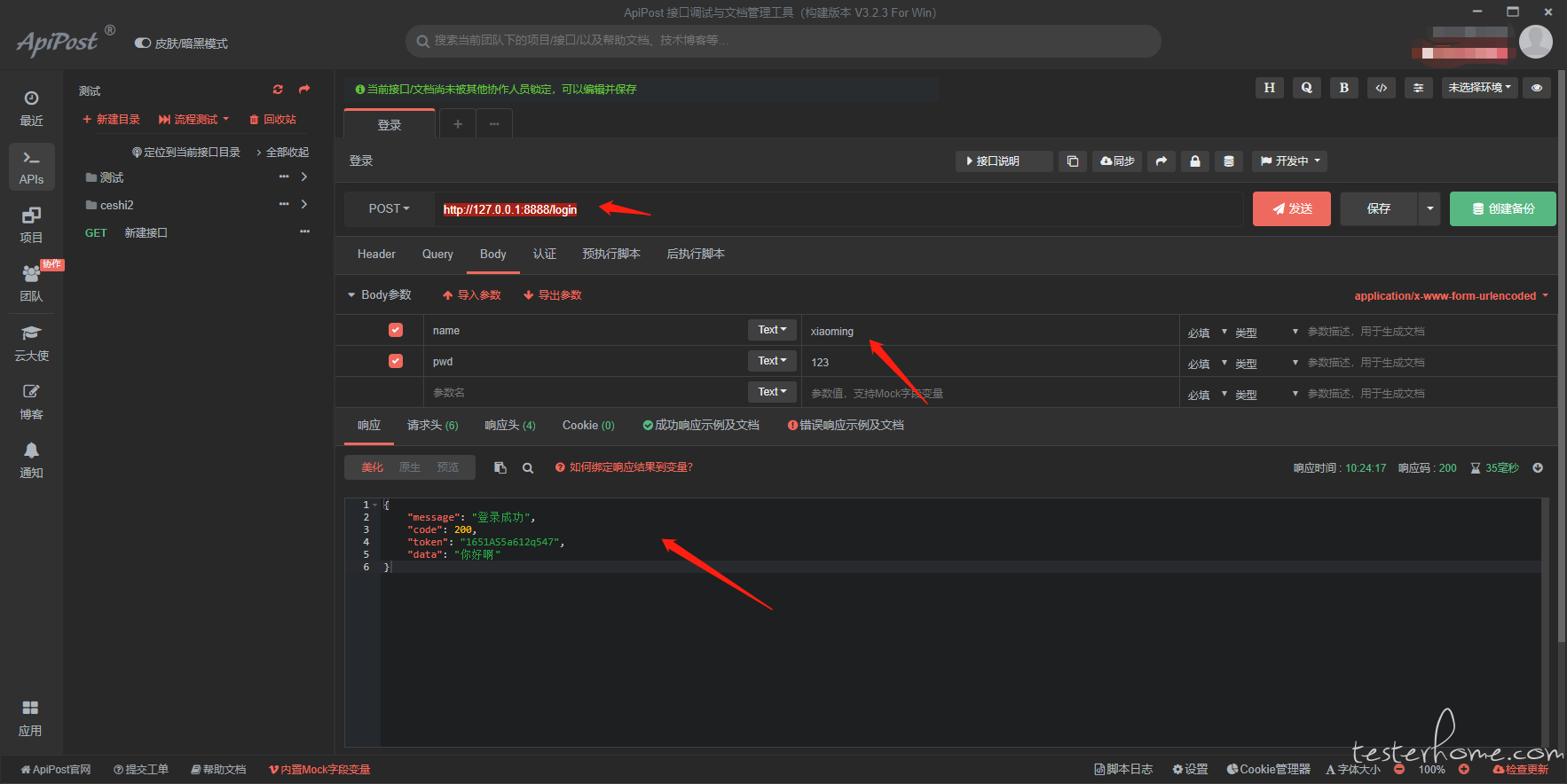Click the 创建备份 button
Screen dimensions: 1567x784
pyautogui.click(x=1502, y=208)
